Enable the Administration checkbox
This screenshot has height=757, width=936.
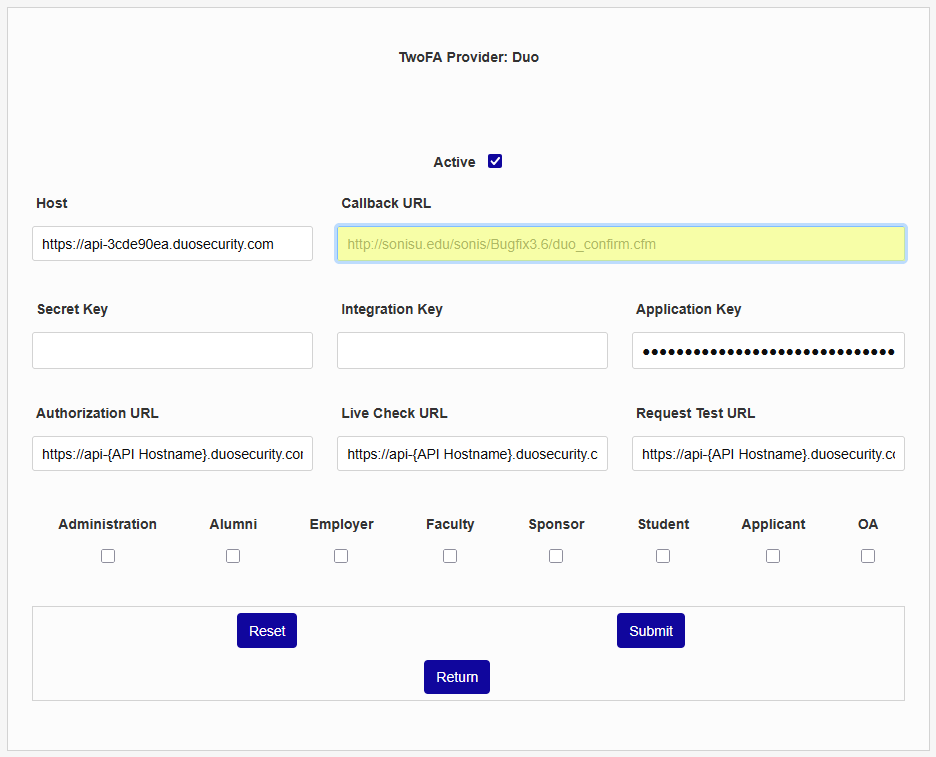point(108,556)
